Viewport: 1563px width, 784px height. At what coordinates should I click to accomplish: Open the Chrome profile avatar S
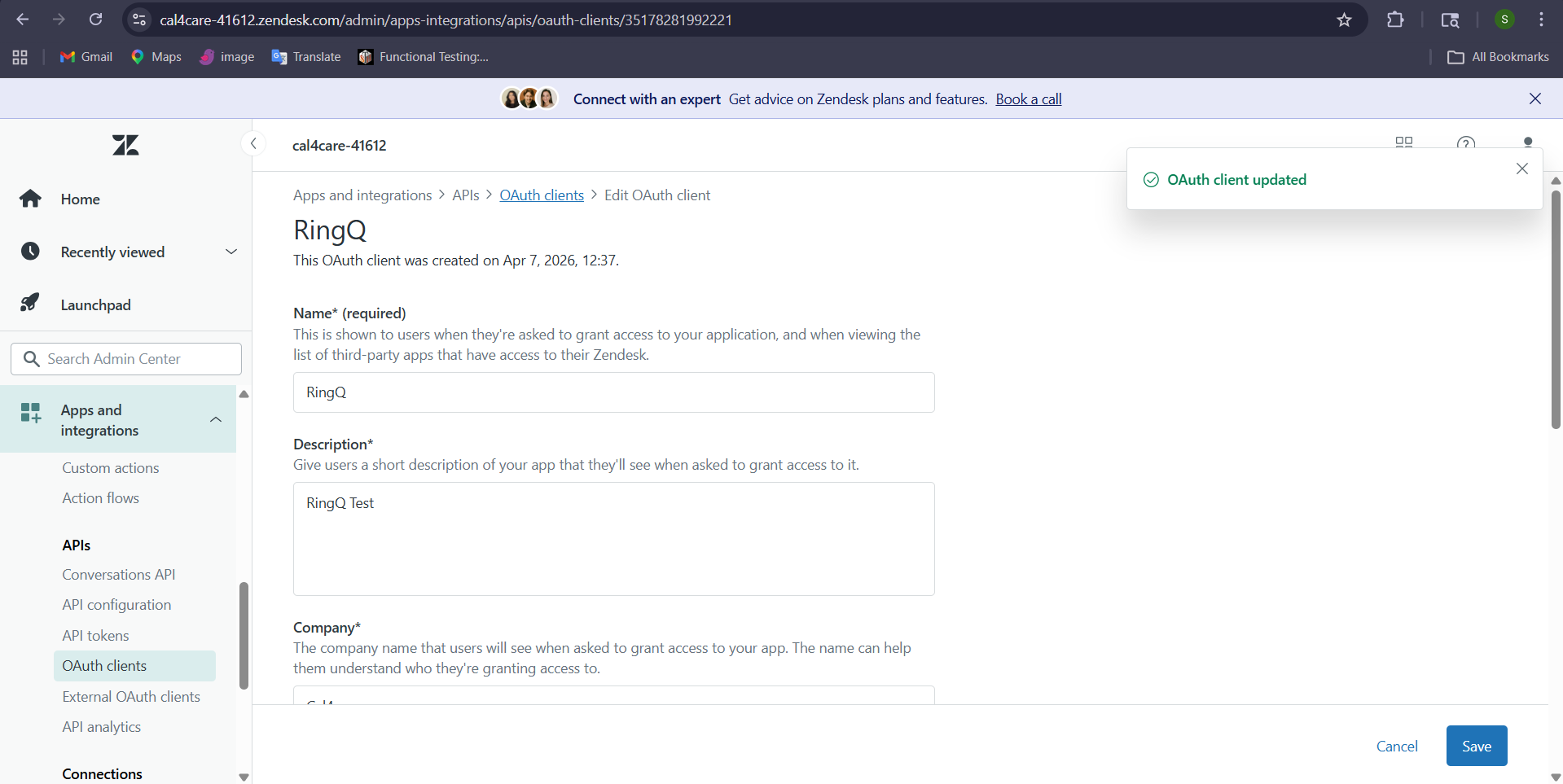[1504, 20]
